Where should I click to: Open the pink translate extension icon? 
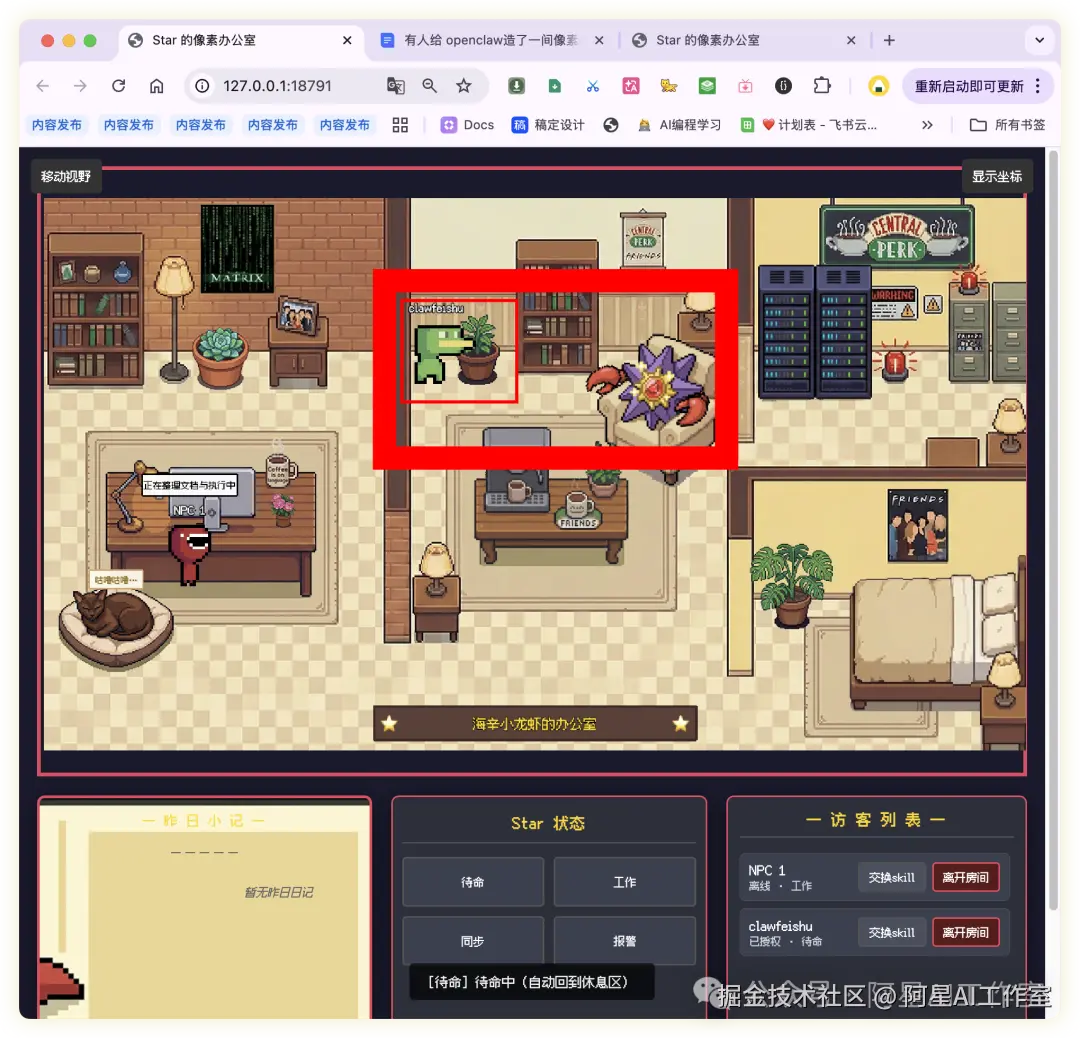pos(631,86)
